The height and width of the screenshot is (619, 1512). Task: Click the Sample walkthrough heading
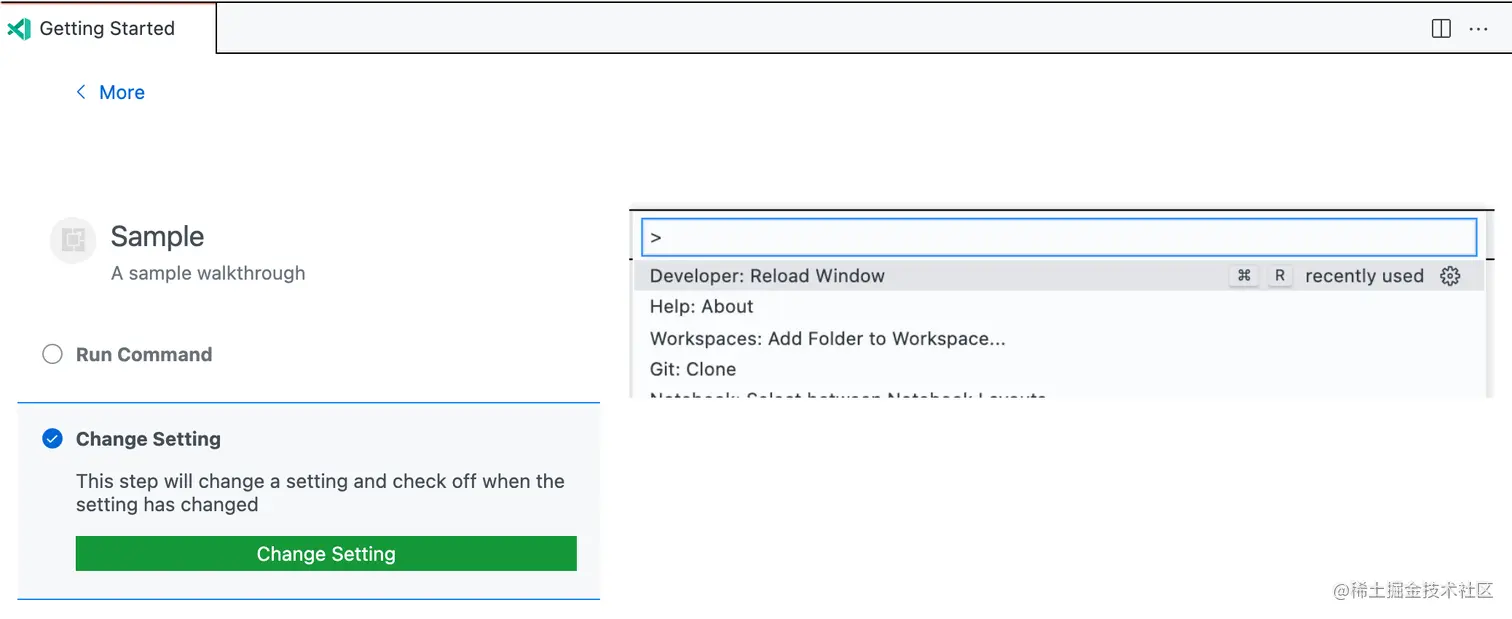(x=157, y=236)
